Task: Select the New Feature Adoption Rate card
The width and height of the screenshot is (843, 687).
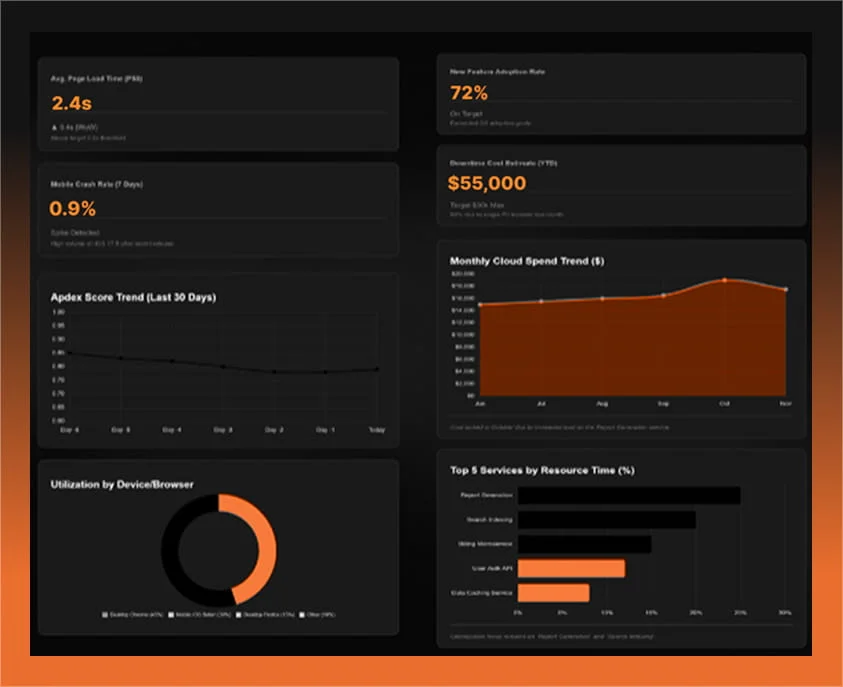Action: coord(620,95)
